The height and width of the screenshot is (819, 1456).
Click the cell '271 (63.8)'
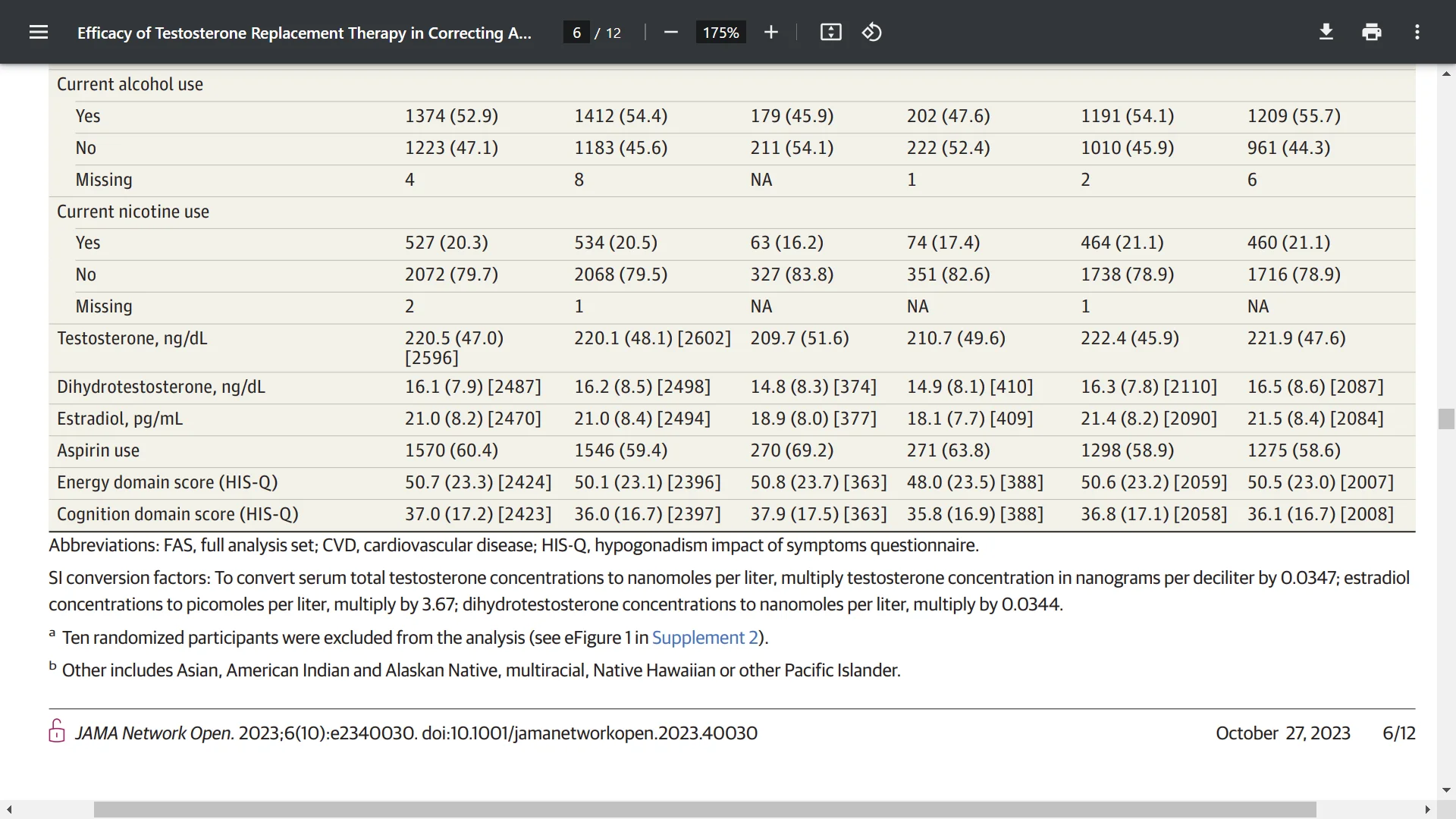[x=948, y=450]
